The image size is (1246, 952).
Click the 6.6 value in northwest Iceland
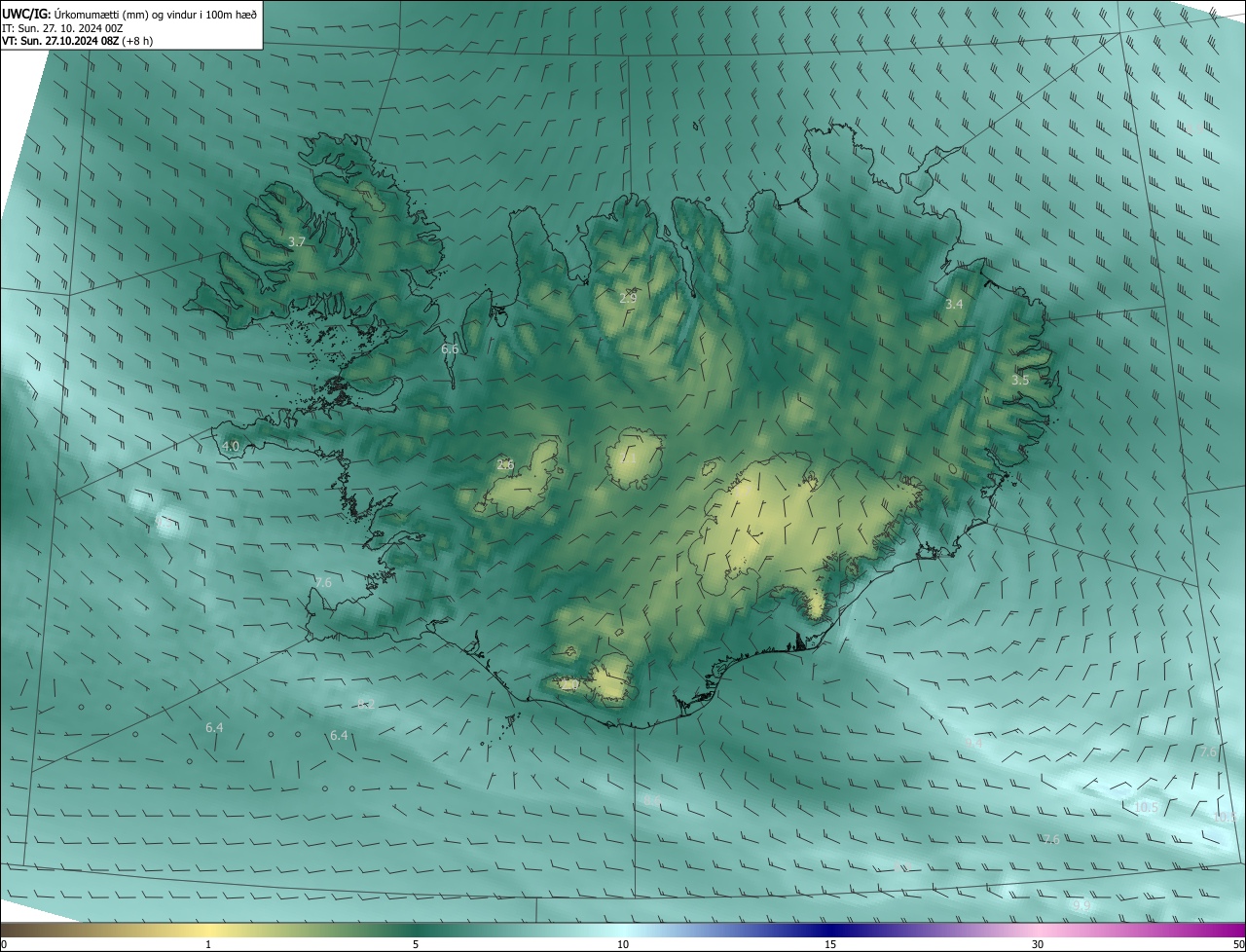(450, 349)
